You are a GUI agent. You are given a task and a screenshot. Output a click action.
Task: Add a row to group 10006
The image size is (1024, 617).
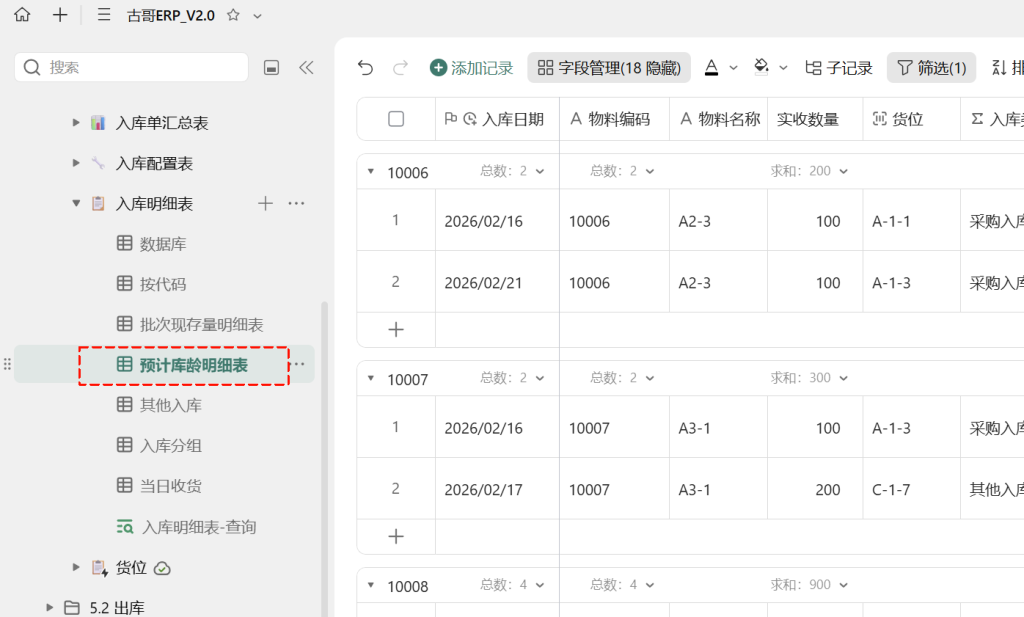pyautogui.click(x=396, y=330)
